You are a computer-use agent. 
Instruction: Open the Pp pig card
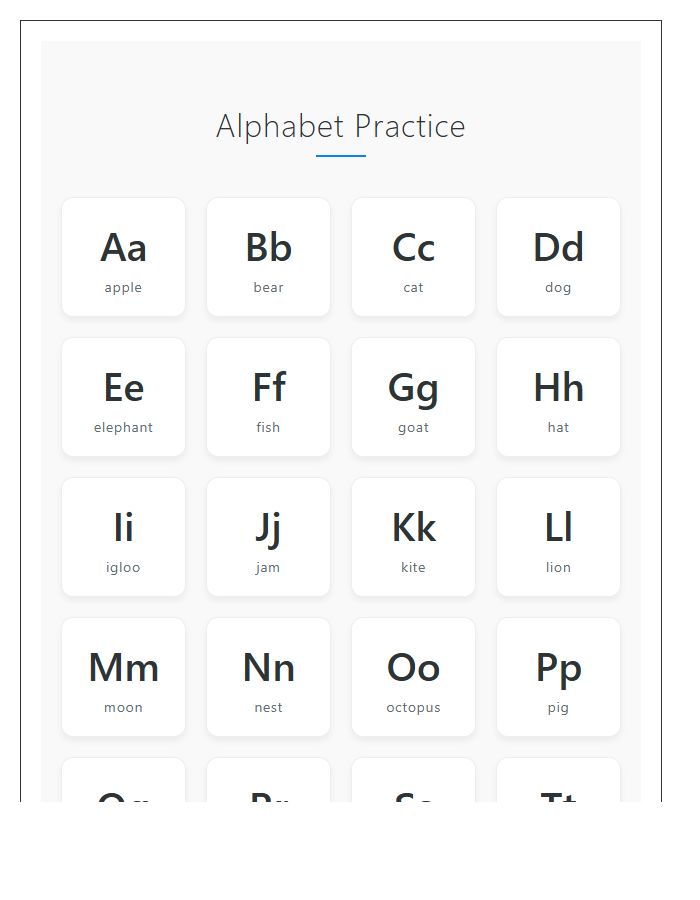(x=558, y=677)
